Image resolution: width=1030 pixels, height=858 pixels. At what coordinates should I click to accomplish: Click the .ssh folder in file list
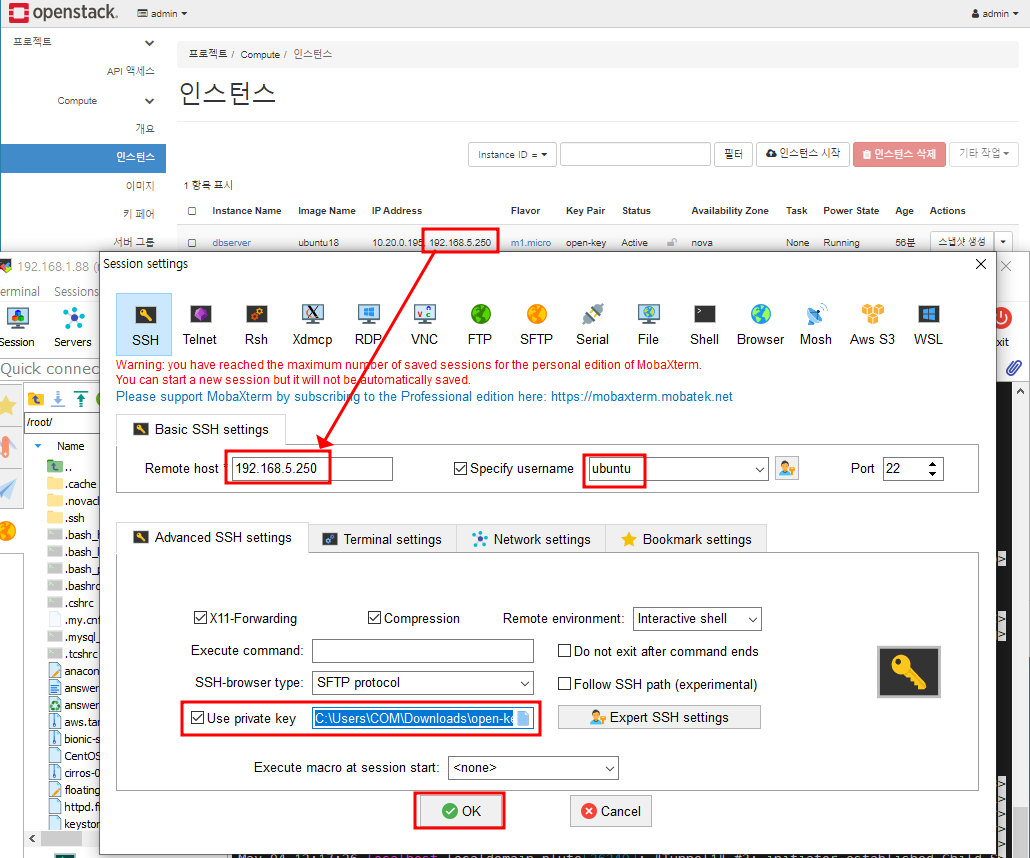coord(66,518)
